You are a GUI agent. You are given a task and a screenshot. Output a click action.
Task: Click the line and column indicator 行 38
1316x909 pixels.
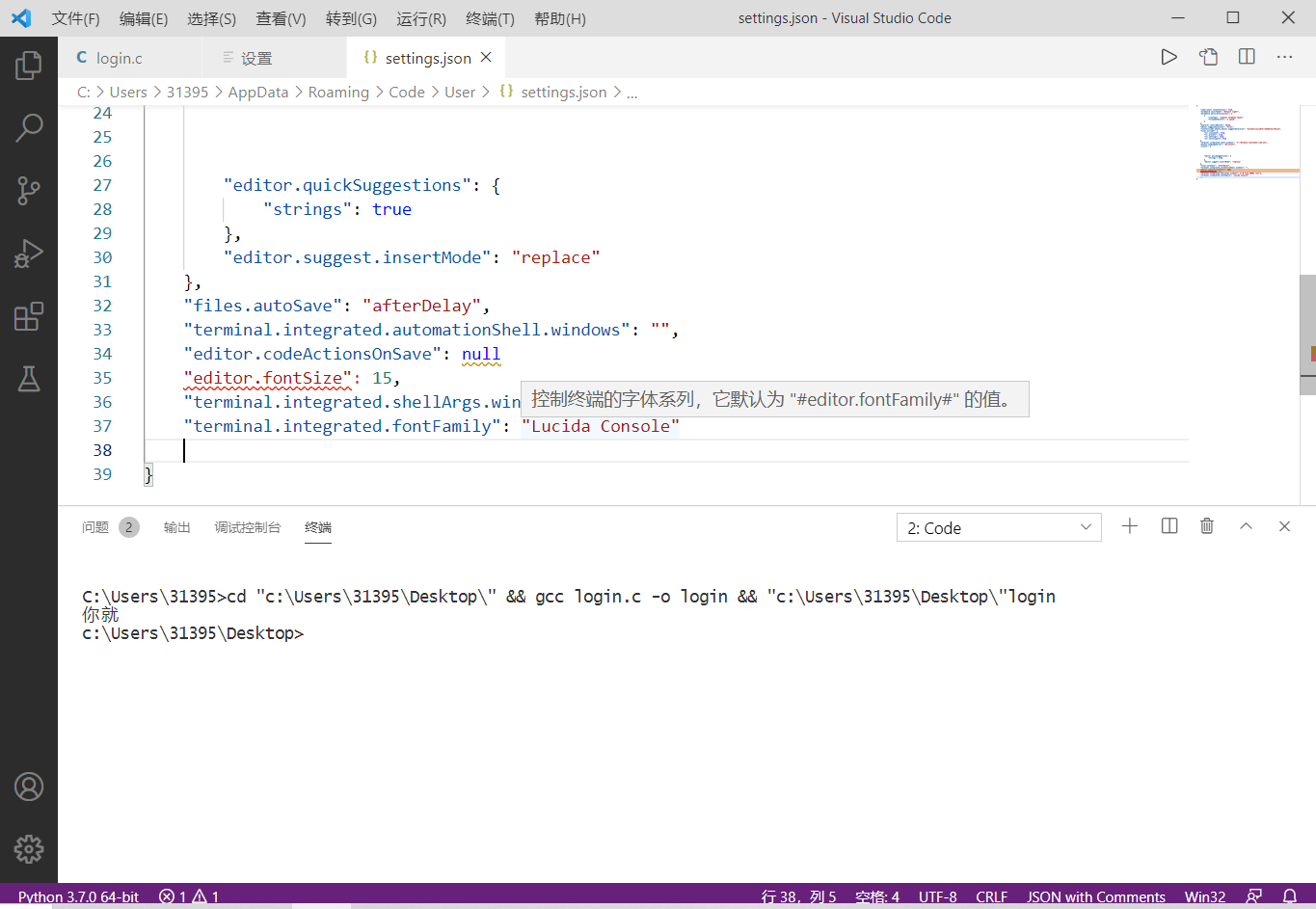click(x=798, y=896)
